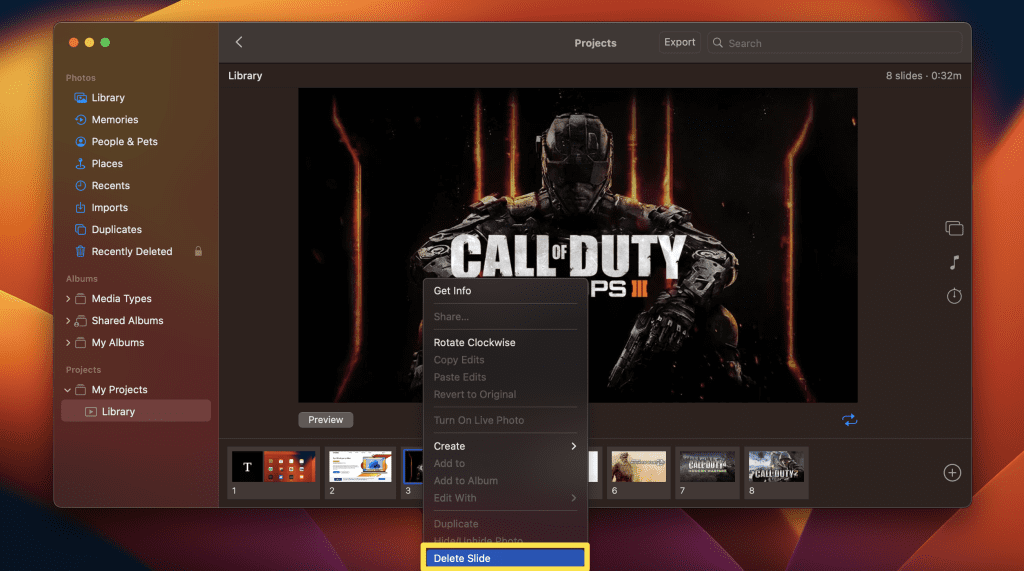Click the Library icon in sidebar
This screenshot has width=1024, height=571.
pos(80,98)
